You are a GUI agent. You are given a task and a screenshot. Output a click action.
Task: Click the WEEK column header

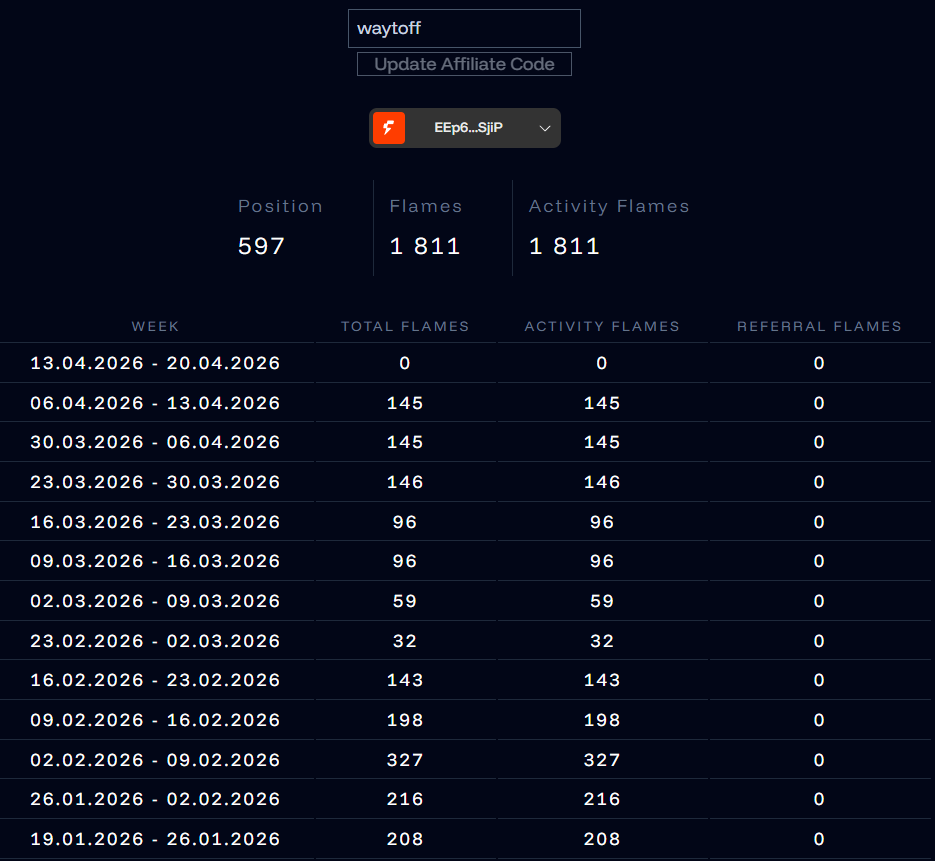(x=155, y=326)
